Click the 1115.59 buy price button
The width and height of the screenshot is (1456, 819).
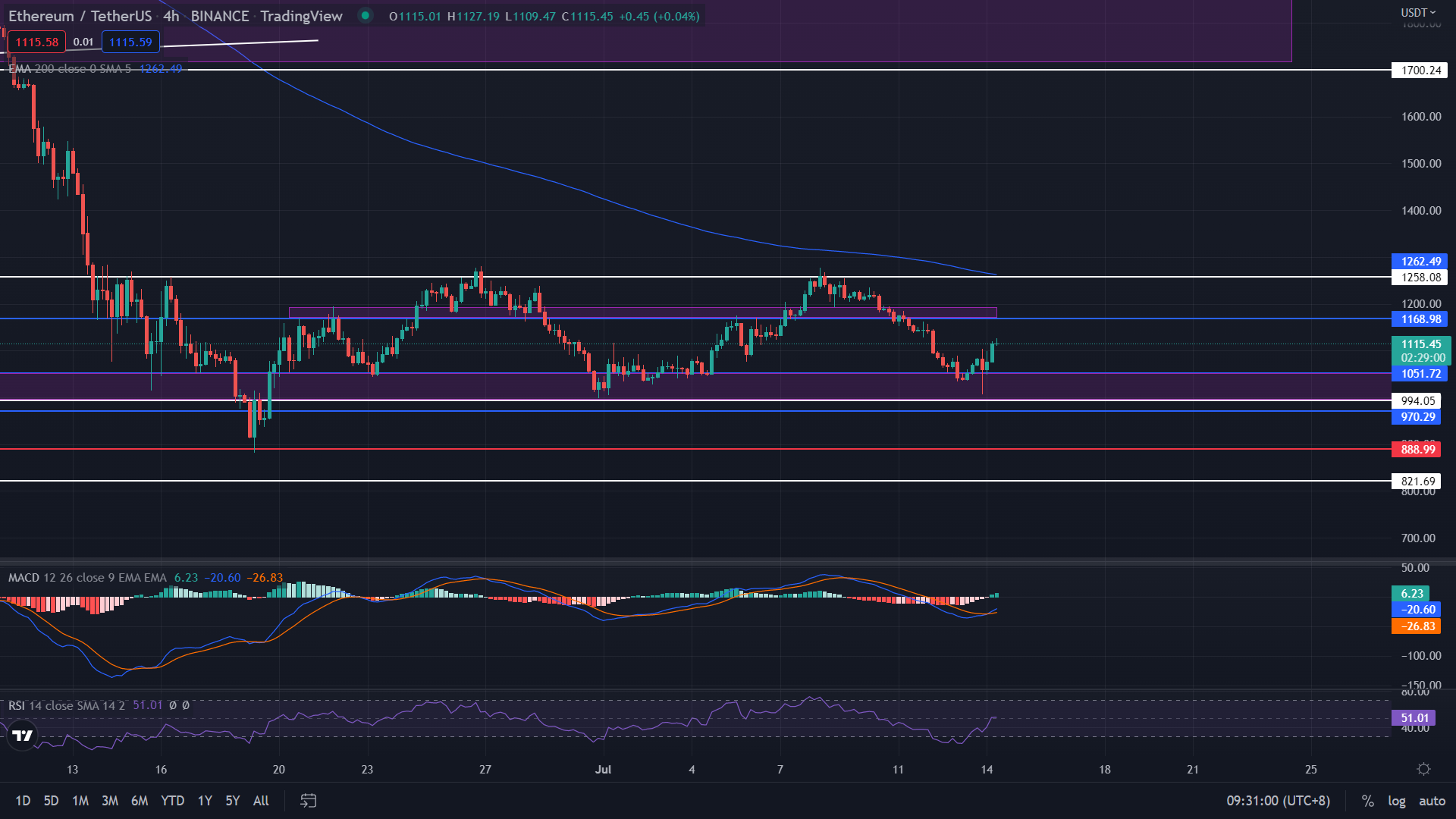pos(130,42)
